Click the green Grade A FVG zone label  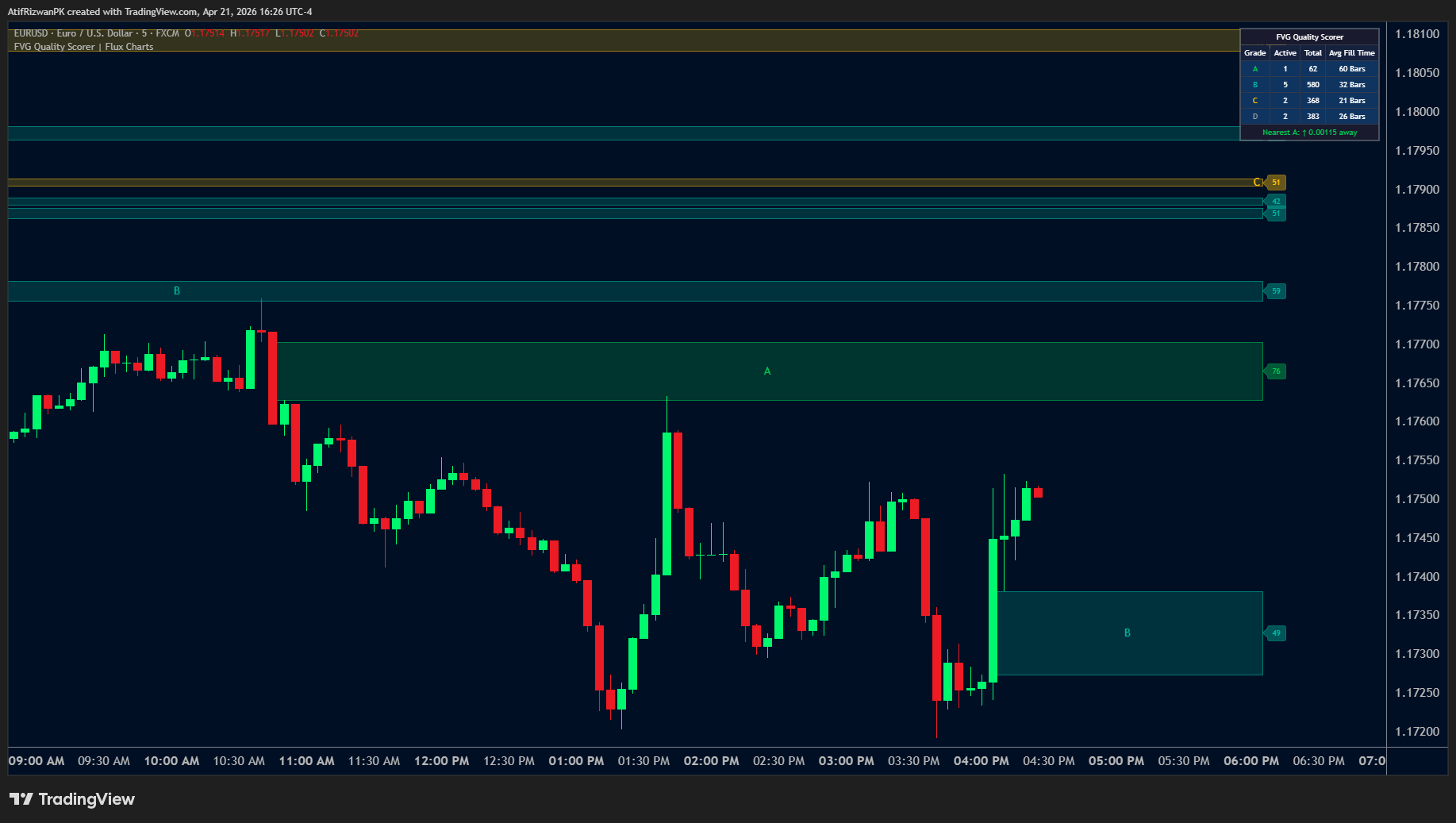tap(767, 371)
